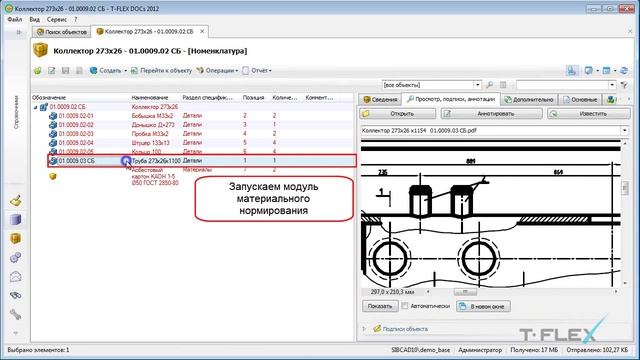640x360 pixels.
Task: Open the PDF file selector dropdown
Action: (x=624, y=131)
